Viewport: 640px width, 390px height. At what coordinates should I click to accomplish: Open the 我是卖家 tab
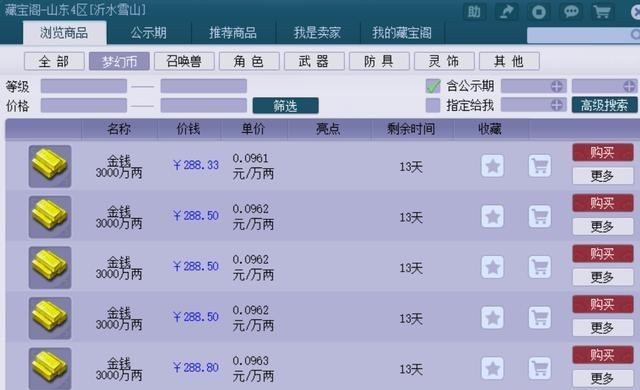318,33
